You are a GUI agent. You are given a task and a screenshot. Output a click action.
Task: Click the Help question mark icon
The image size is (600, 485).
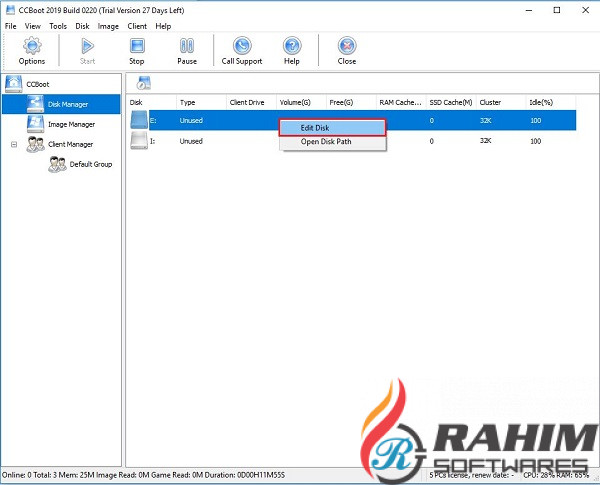point(292,46)
